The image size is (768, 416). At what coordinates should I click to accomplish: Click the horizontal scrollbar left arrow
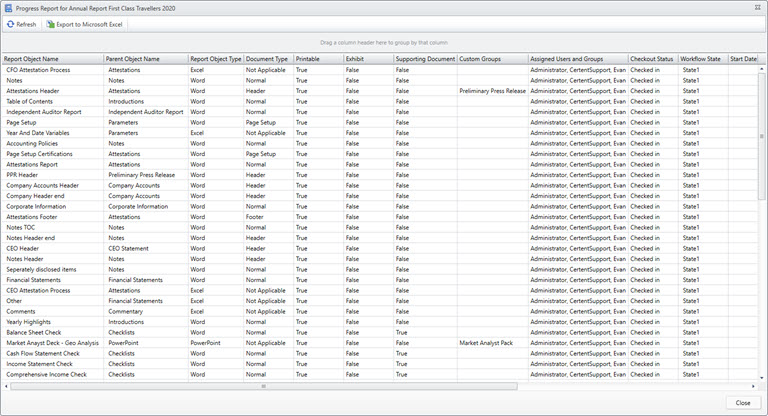click(6, 386)
